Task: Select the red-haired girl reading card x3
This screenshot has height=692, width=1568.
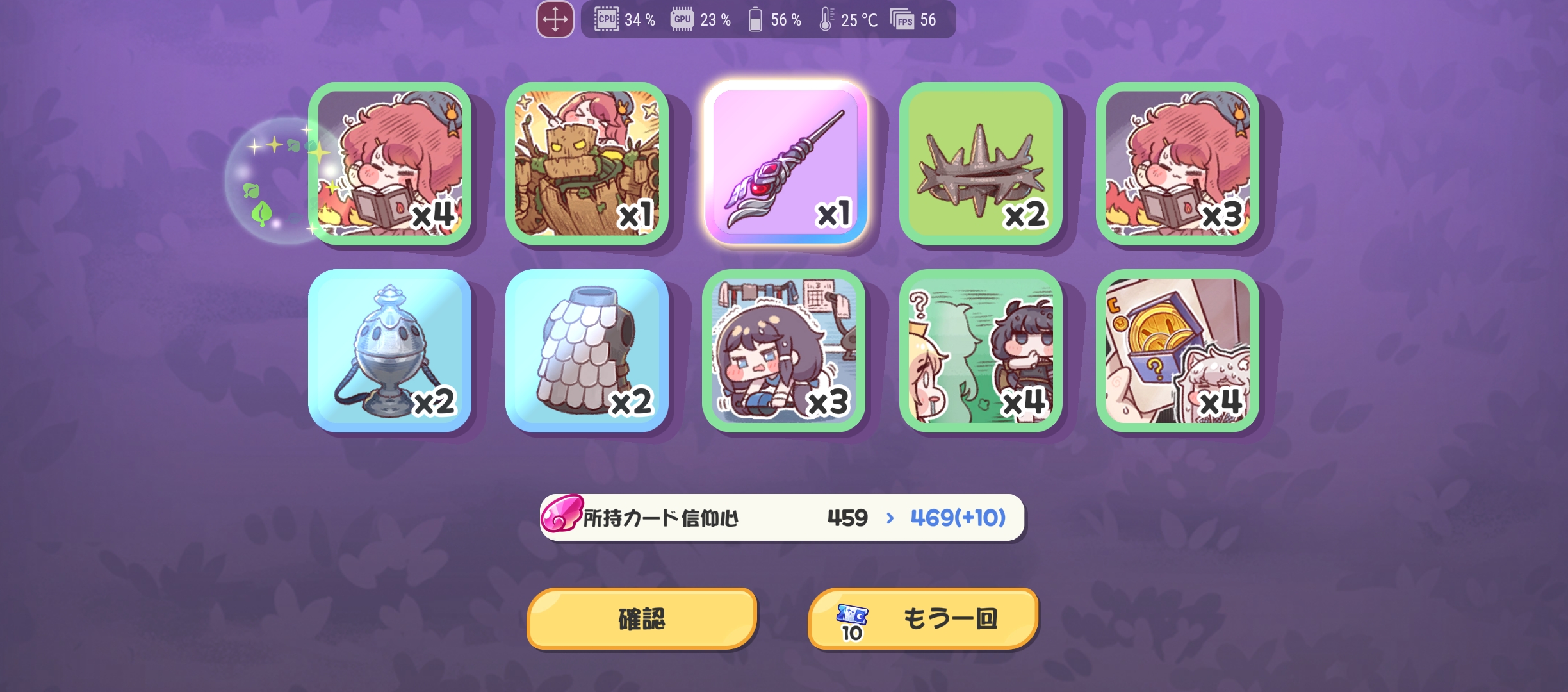Action: click(x=1177, y=163)
